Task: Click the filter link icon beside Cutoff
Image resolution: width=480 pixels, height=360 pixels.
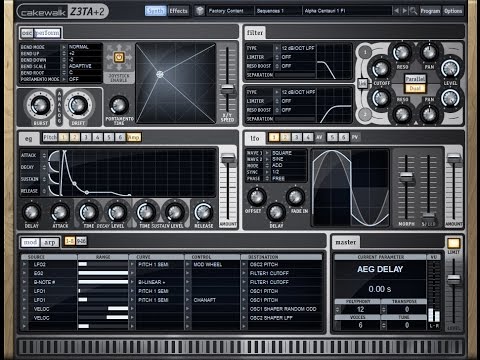Action: click(x=362, y=83)
